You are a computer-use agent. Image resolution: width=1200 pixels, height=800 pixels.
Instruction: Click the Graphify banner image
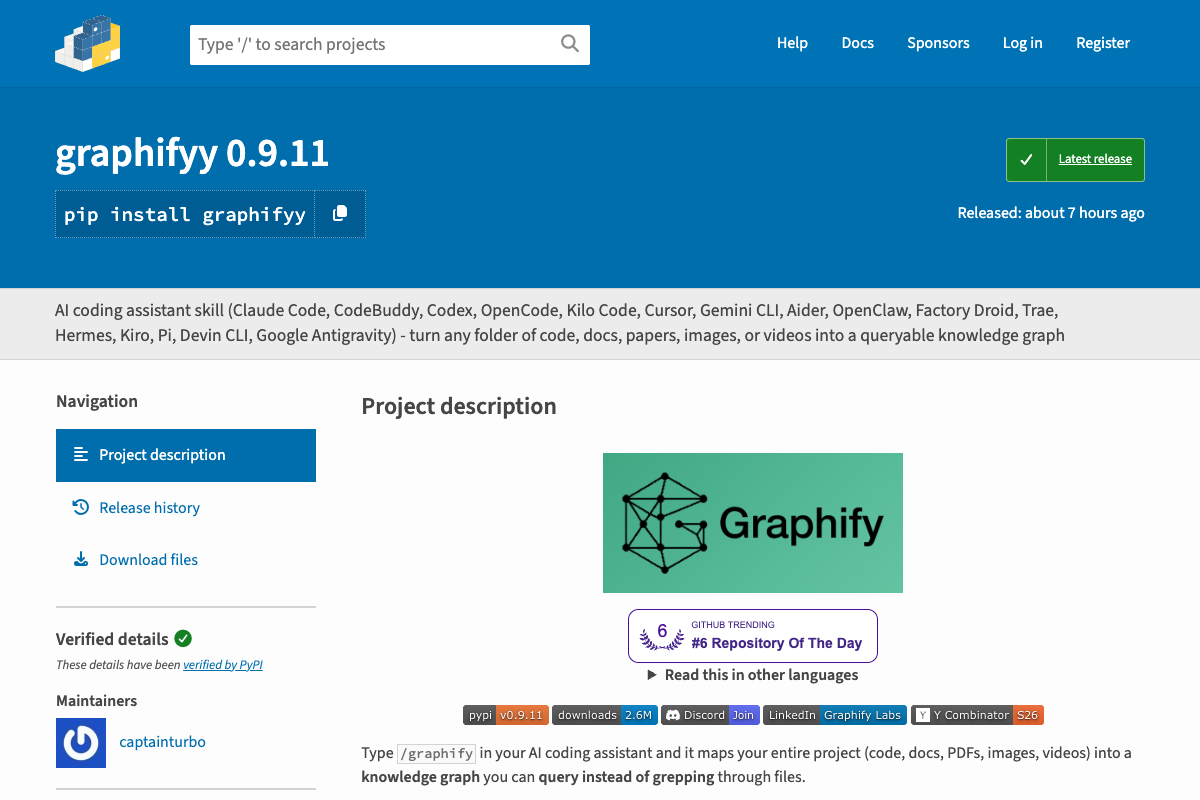[x=753, y=523]
